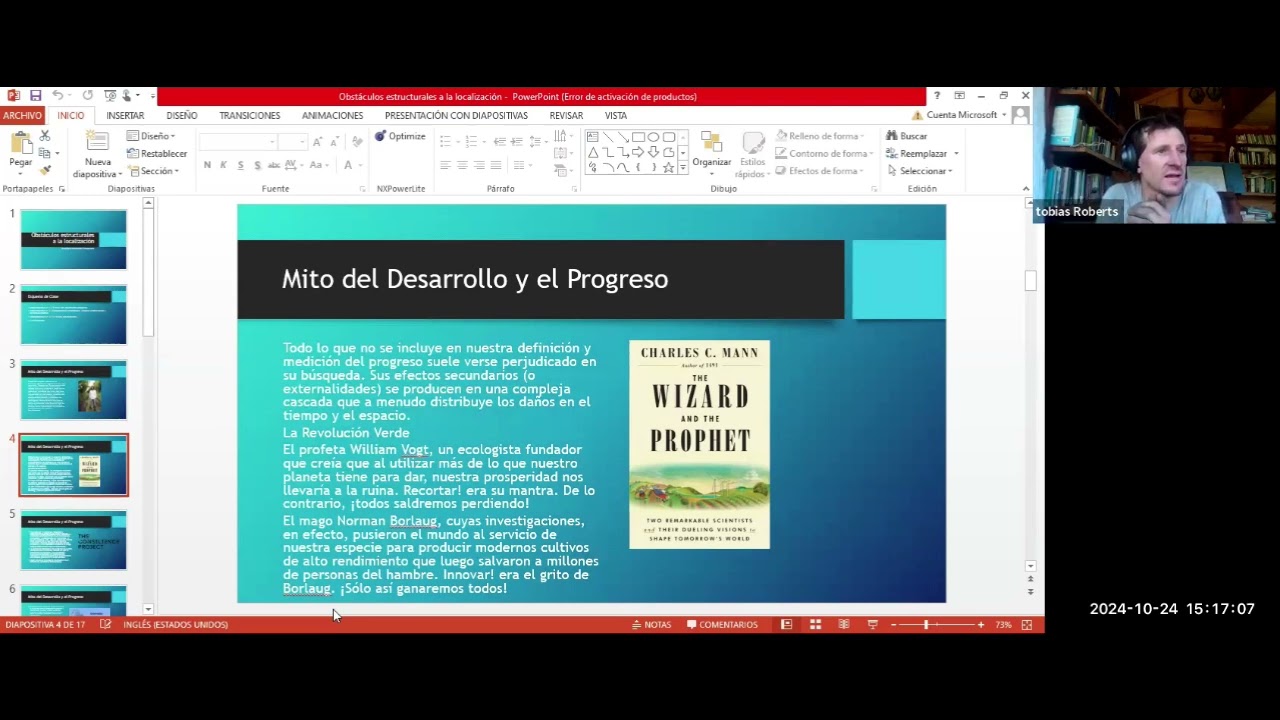Screen dimensions: 1280x720
Task: Open the INSERTAR ribbon tab
Action: click(125, 116)
